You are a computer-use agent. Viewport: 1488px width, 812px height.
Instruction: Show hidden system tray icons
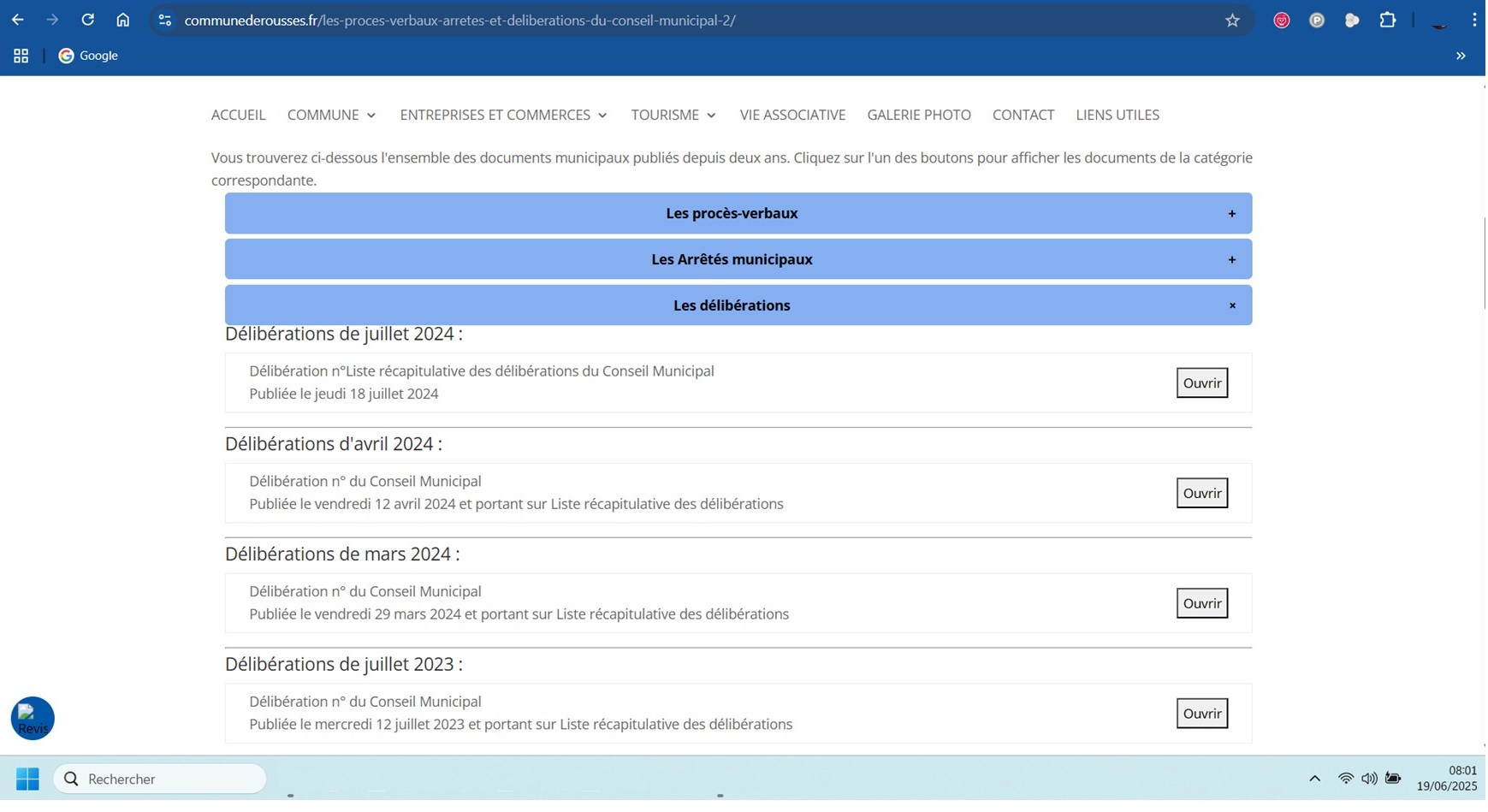point(1314,779)
